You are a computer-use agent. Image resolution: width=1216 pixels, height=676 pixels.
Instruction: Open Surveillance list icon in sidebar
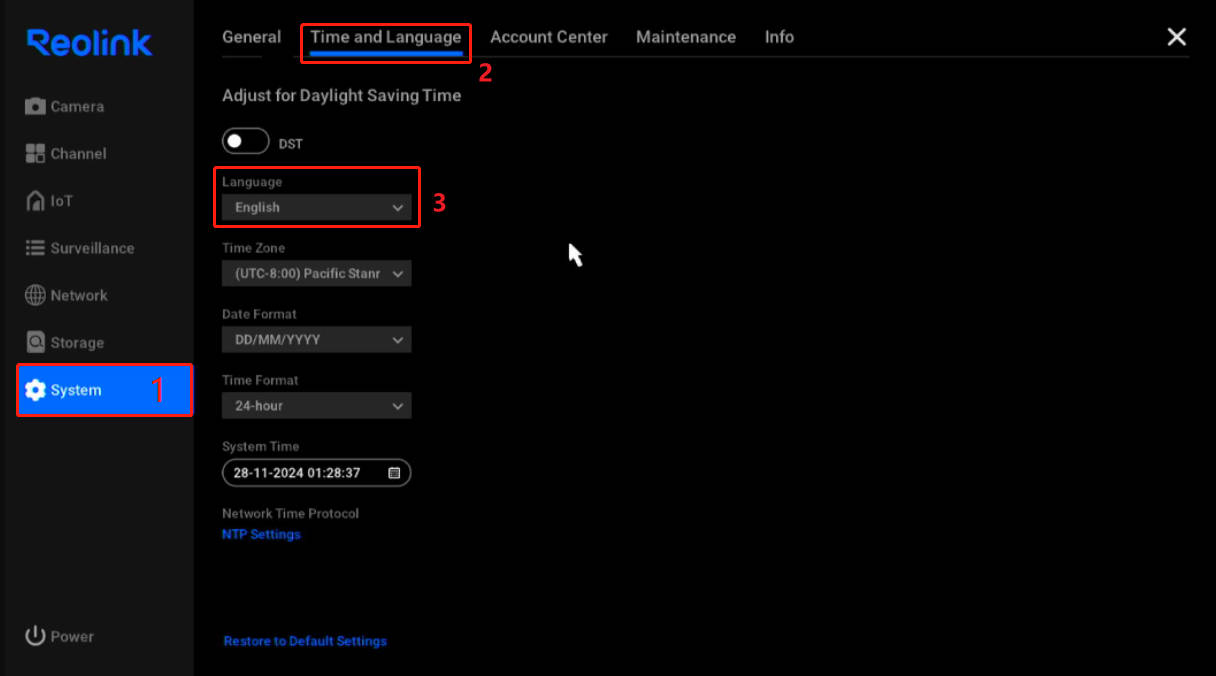coord(35,248)
